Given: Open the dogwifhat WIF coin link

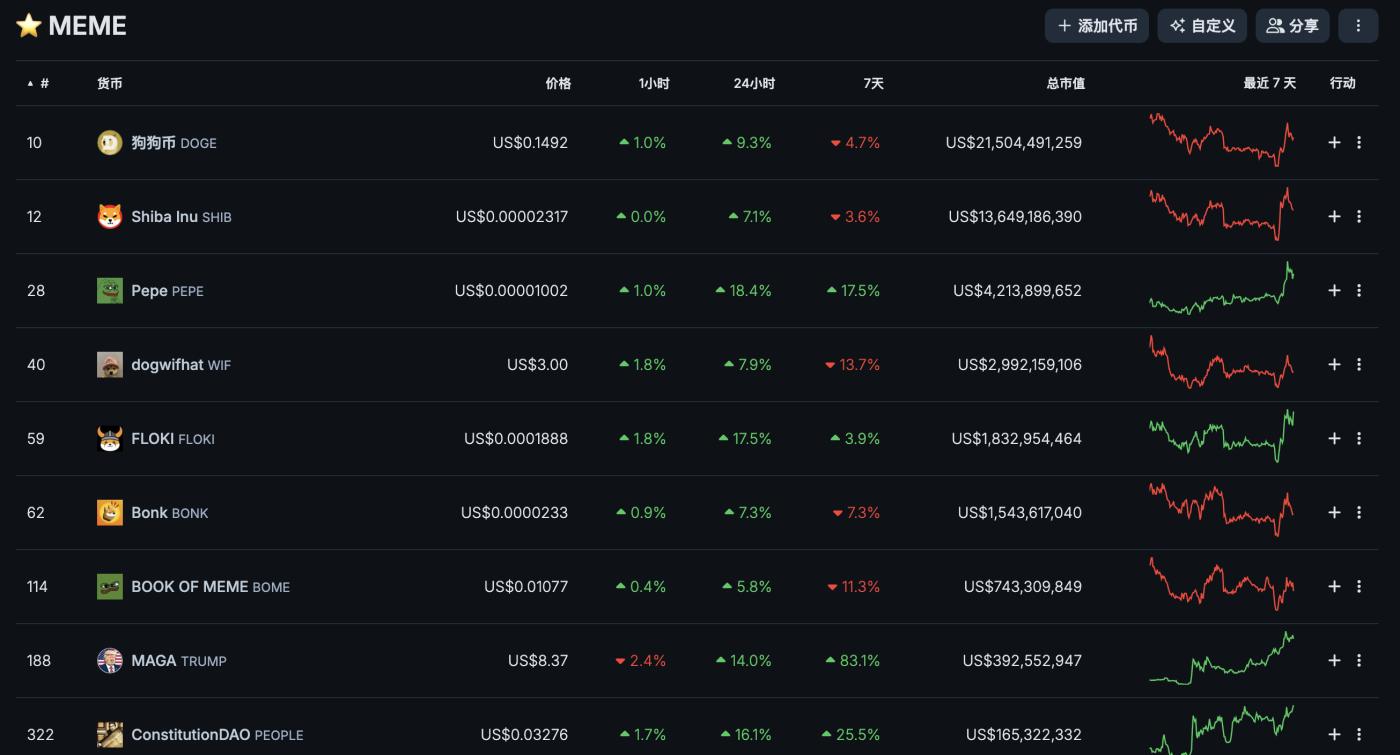Looking at the screenshot, I should coord(181,365).
